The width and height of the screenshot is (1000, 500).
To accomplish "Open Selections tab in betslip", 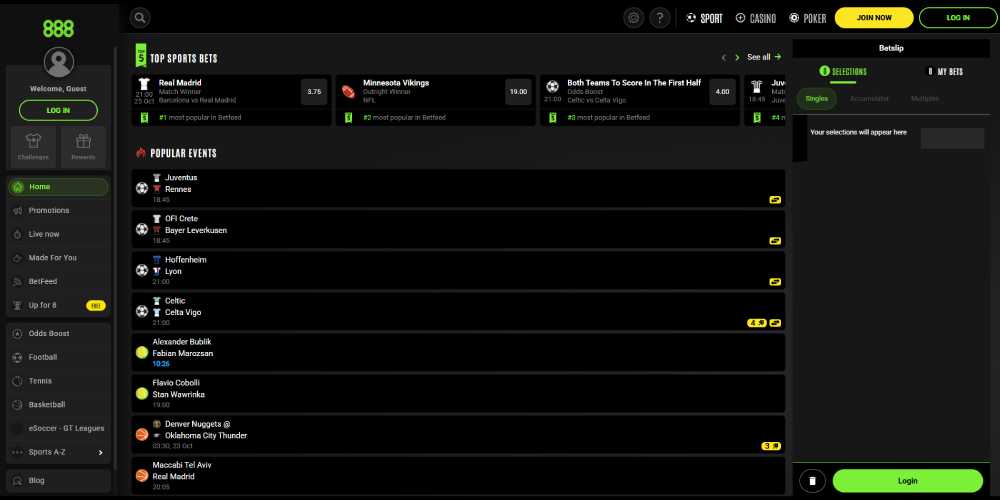I will point(843,71).
